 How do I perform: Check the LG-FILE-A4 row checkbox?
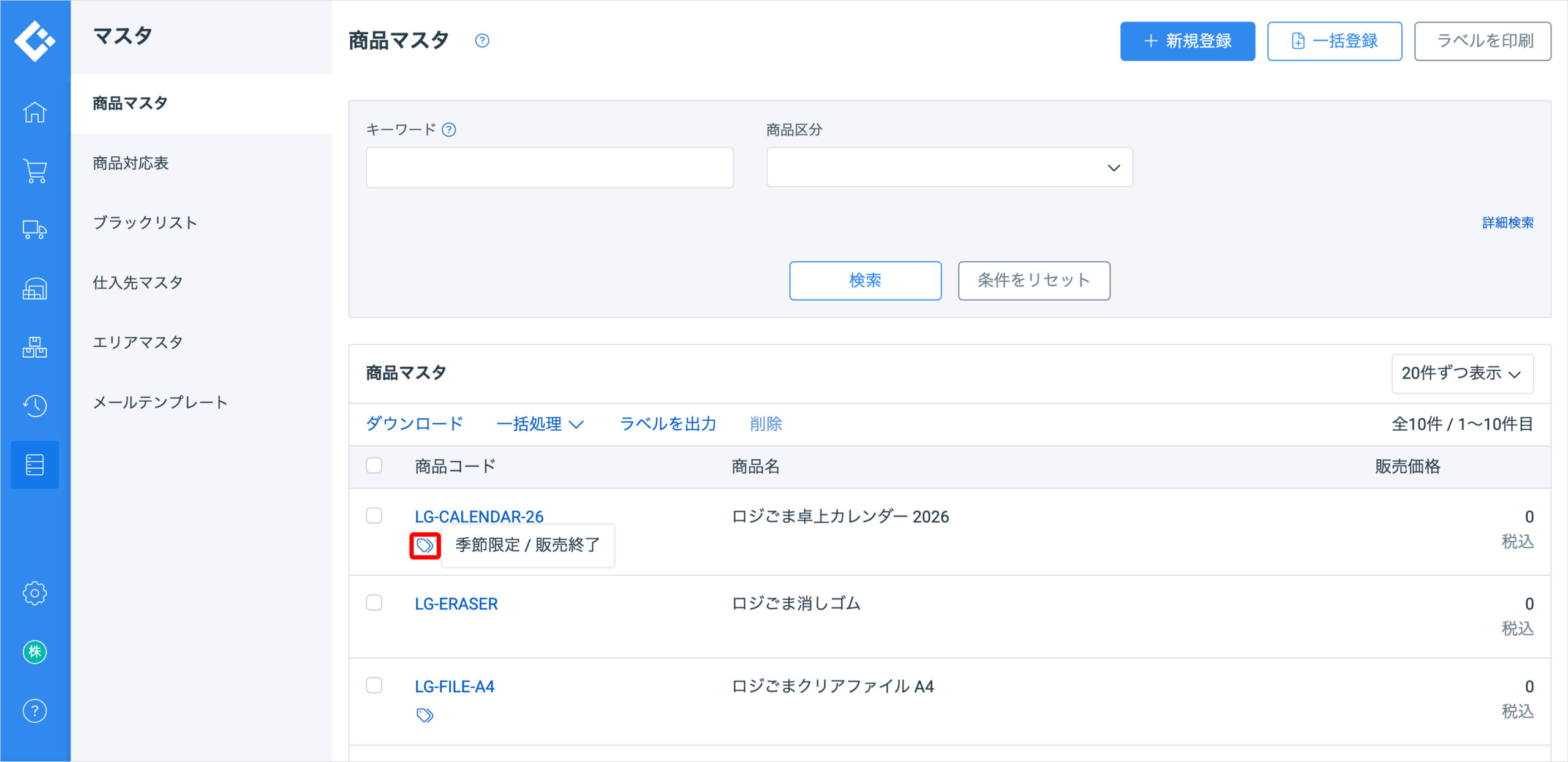click(374, 685)
